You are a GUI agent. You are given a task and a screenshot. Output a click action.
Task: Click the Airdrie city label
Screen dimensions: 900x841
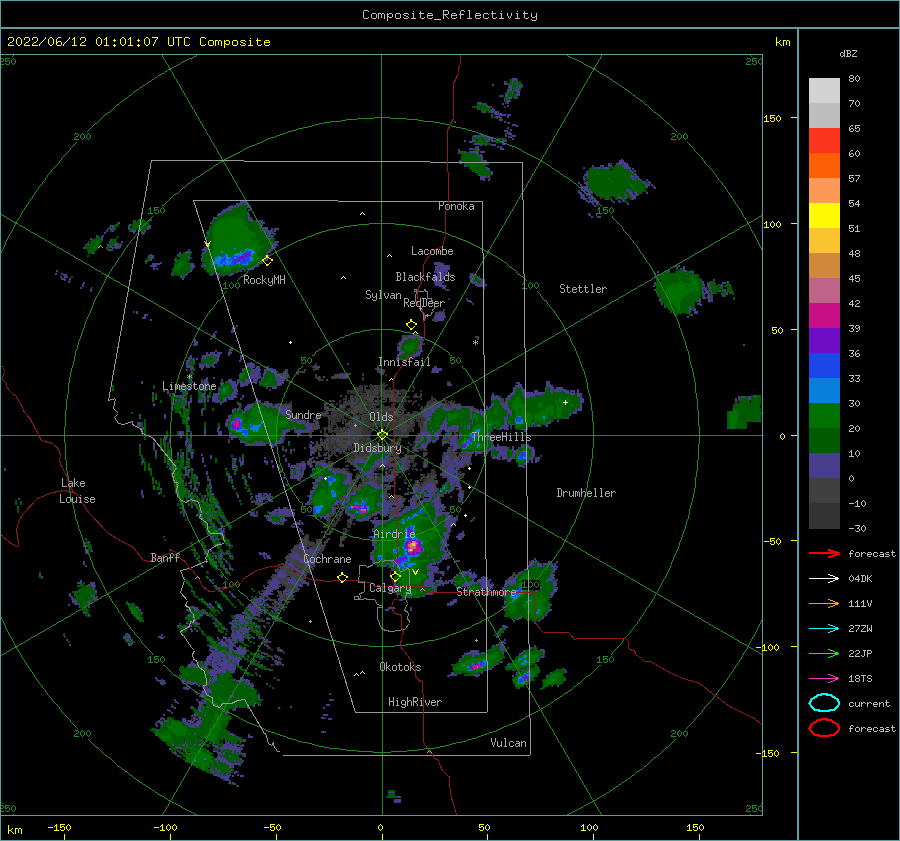pos(394,534)
